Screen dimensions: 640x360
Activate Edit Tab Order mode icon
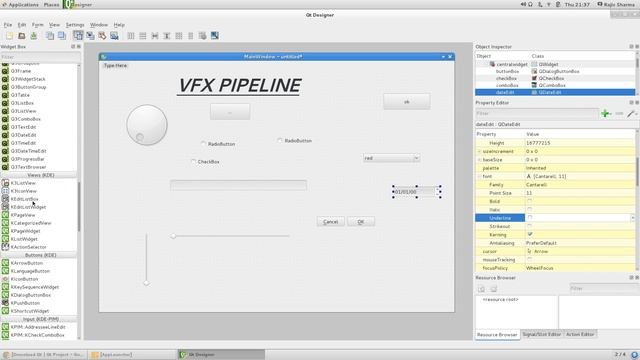click(x=114, y=36)
